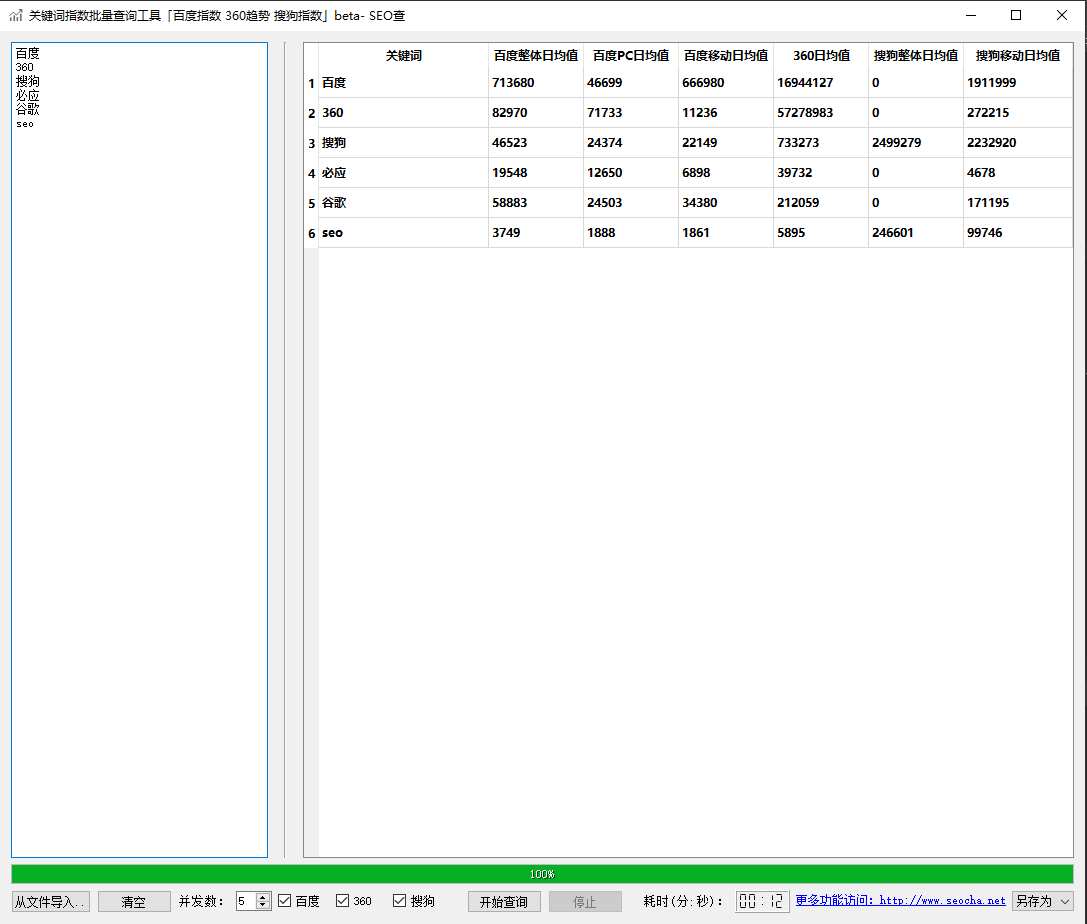Disable the 搜狗 checkbox
This screenshot has width=1087, height=924.
click(x=400, y=901)
